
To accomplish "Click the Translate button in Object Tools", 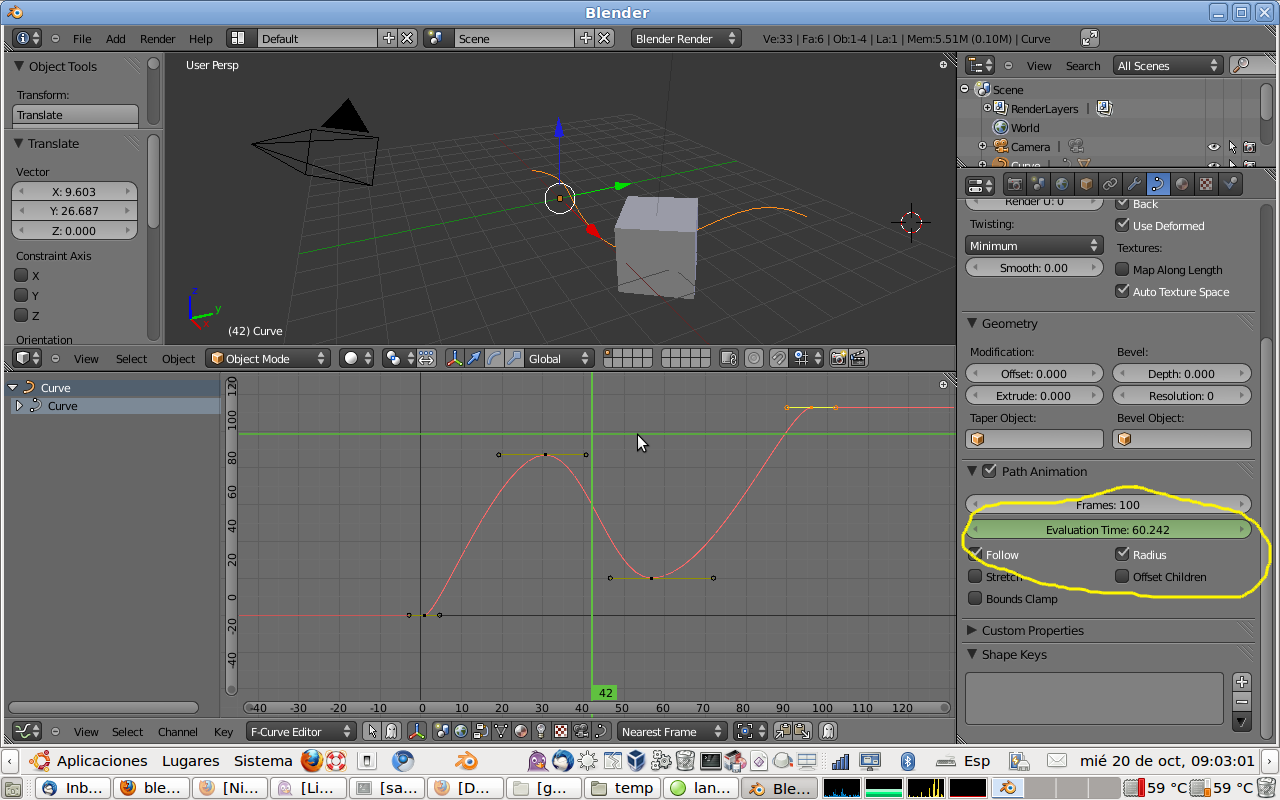I will coord(75,115).
